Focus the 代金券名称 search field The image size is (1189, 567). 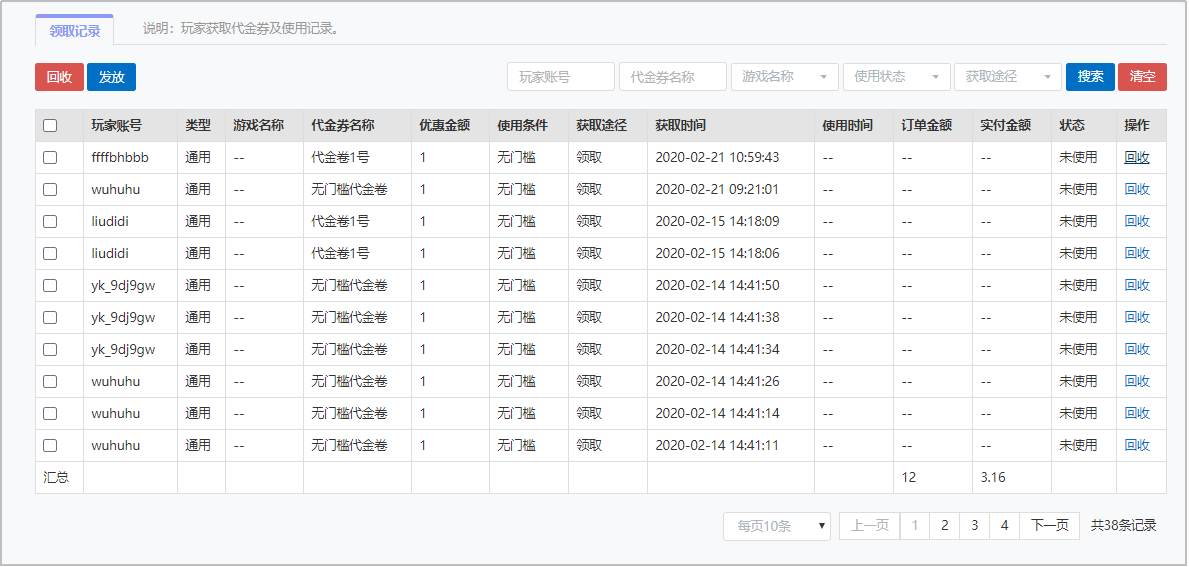[673, 77]
